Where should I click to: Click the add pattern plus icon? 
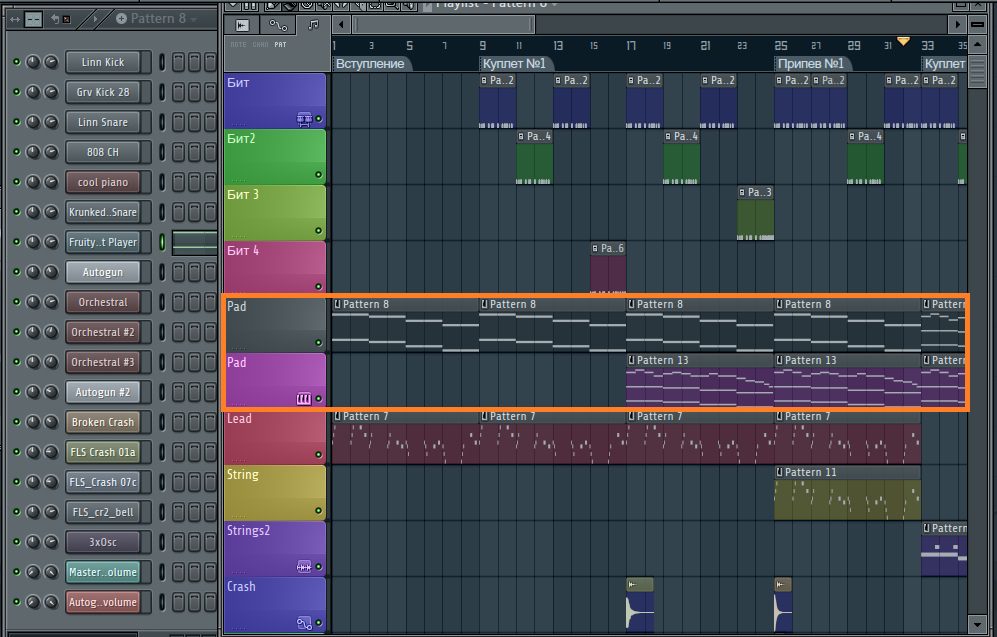(121, 18)
